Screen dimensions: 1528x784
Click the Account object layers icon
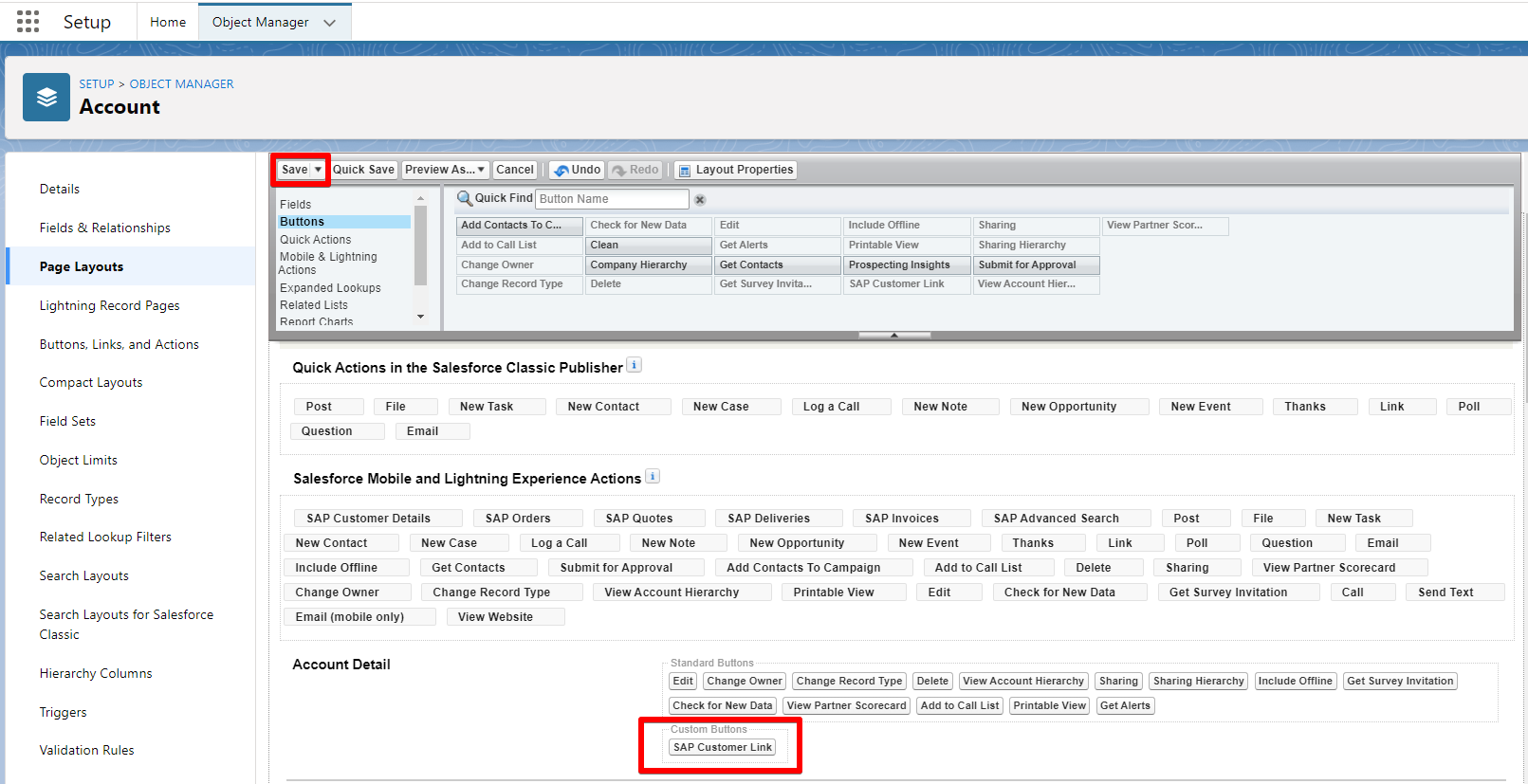[46, 97]
